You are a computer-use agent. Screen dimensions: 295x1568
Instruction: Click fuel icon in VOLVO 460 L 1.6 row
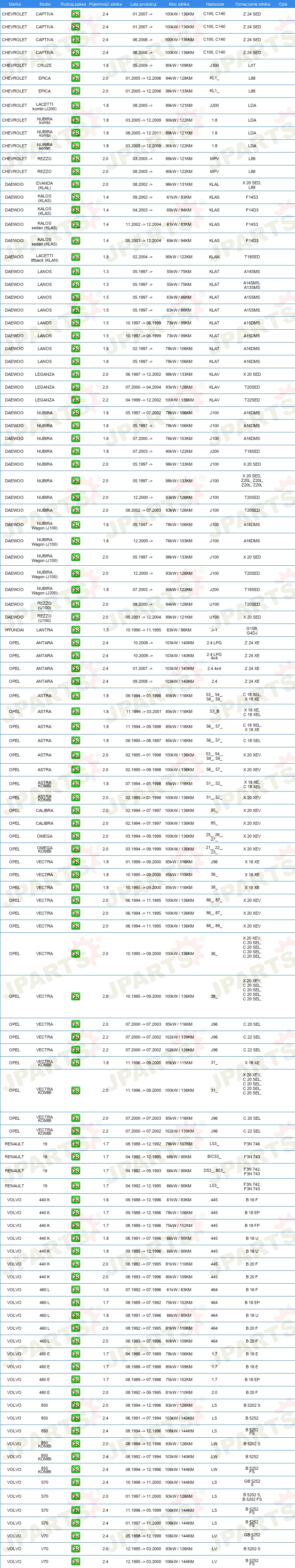point(75,1289)
